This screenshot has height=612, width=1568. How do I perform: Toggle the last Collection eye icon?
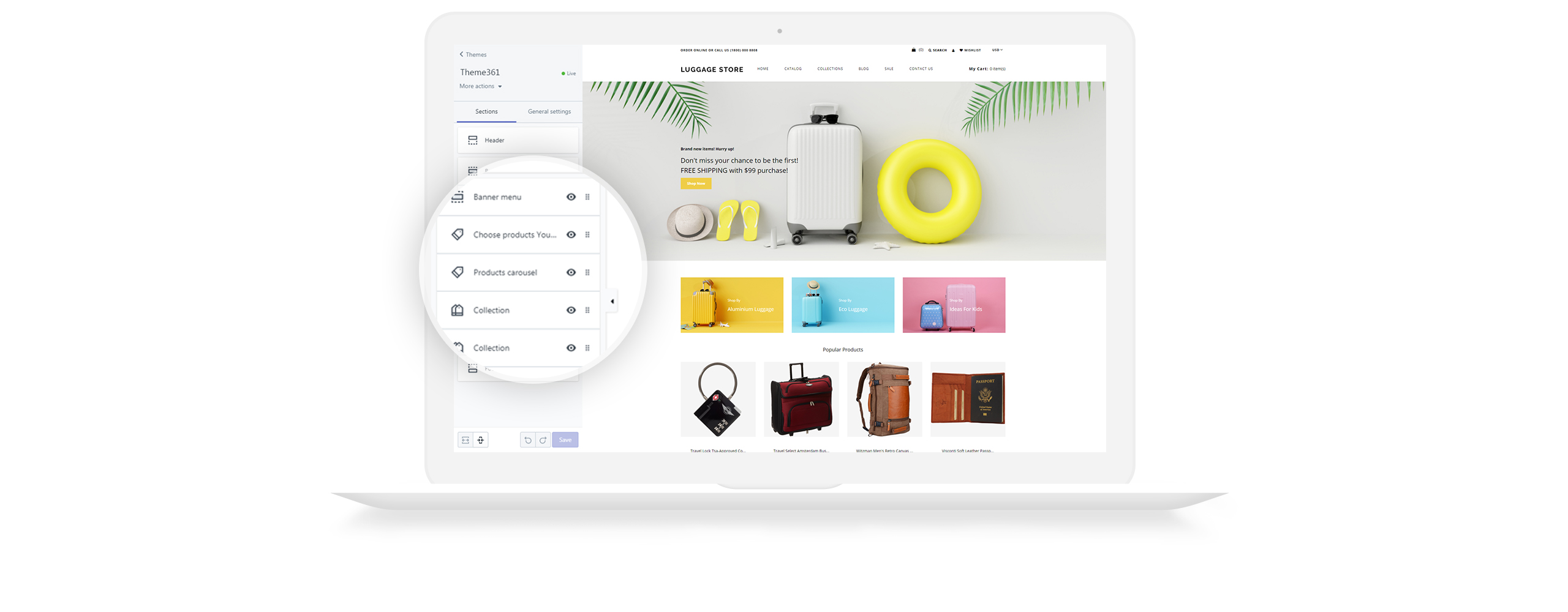[571, 348]
